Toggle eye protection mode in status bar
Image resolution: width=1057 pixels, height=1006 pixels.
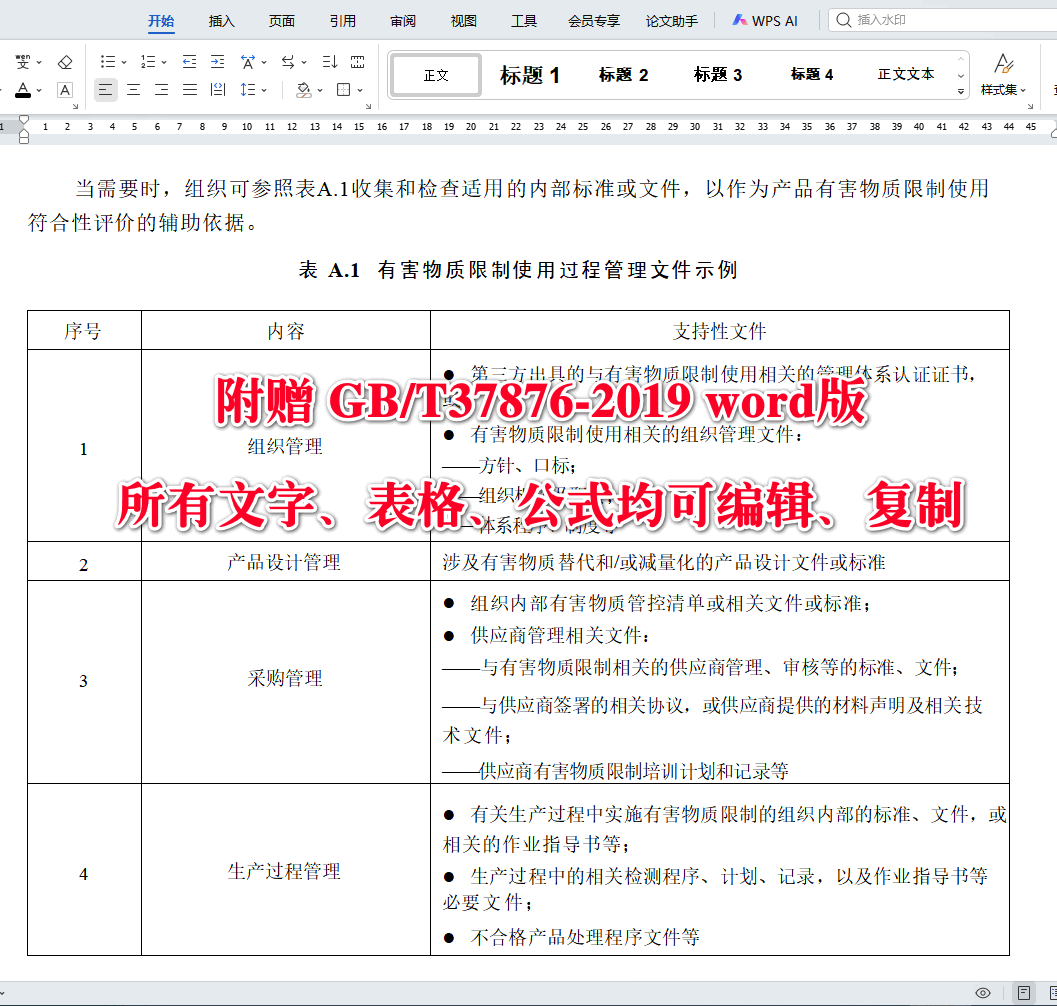pyautogui.click(x=983, y=993)
